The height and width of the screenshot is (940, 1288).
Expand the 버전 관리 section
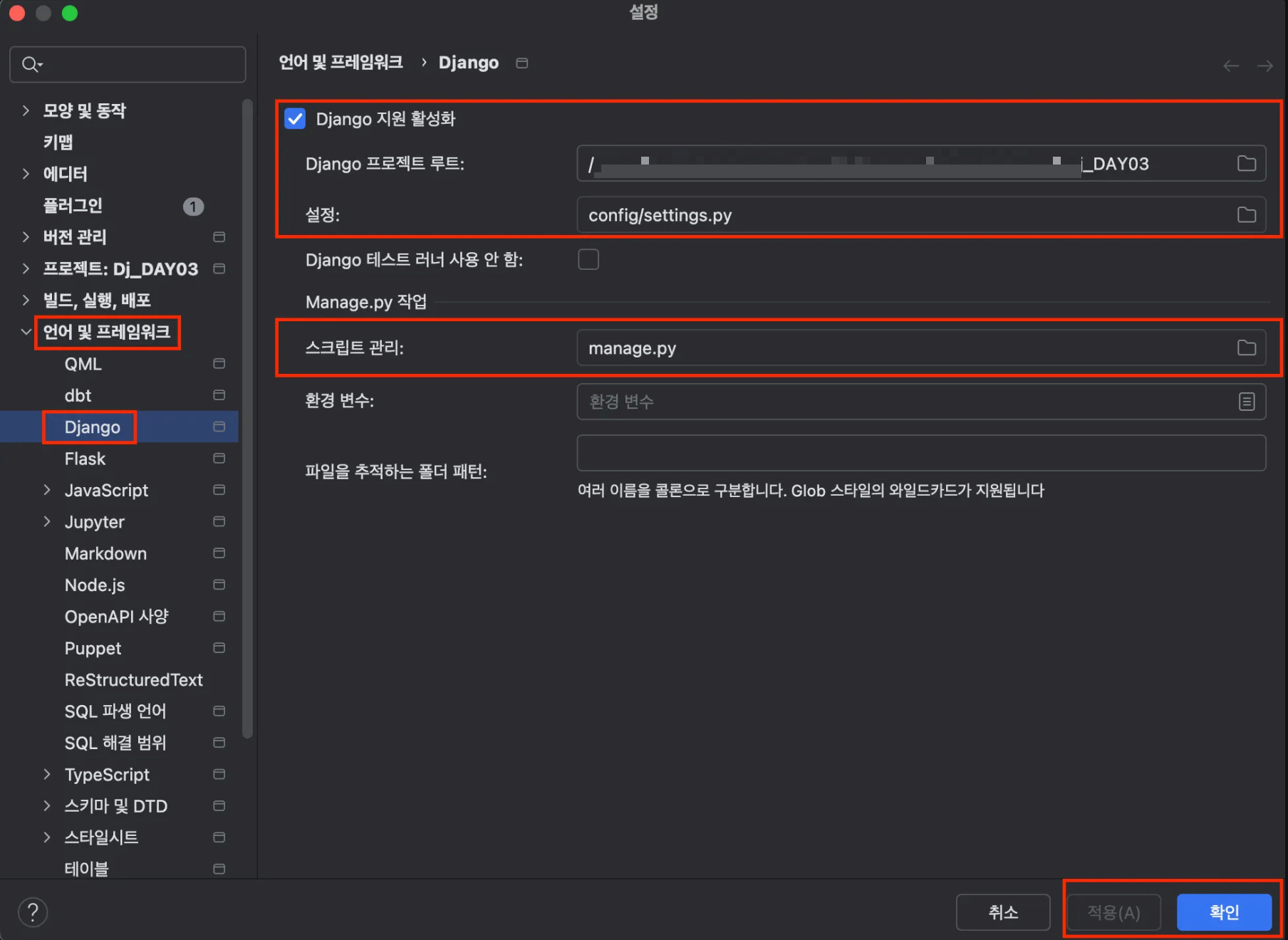26,237
